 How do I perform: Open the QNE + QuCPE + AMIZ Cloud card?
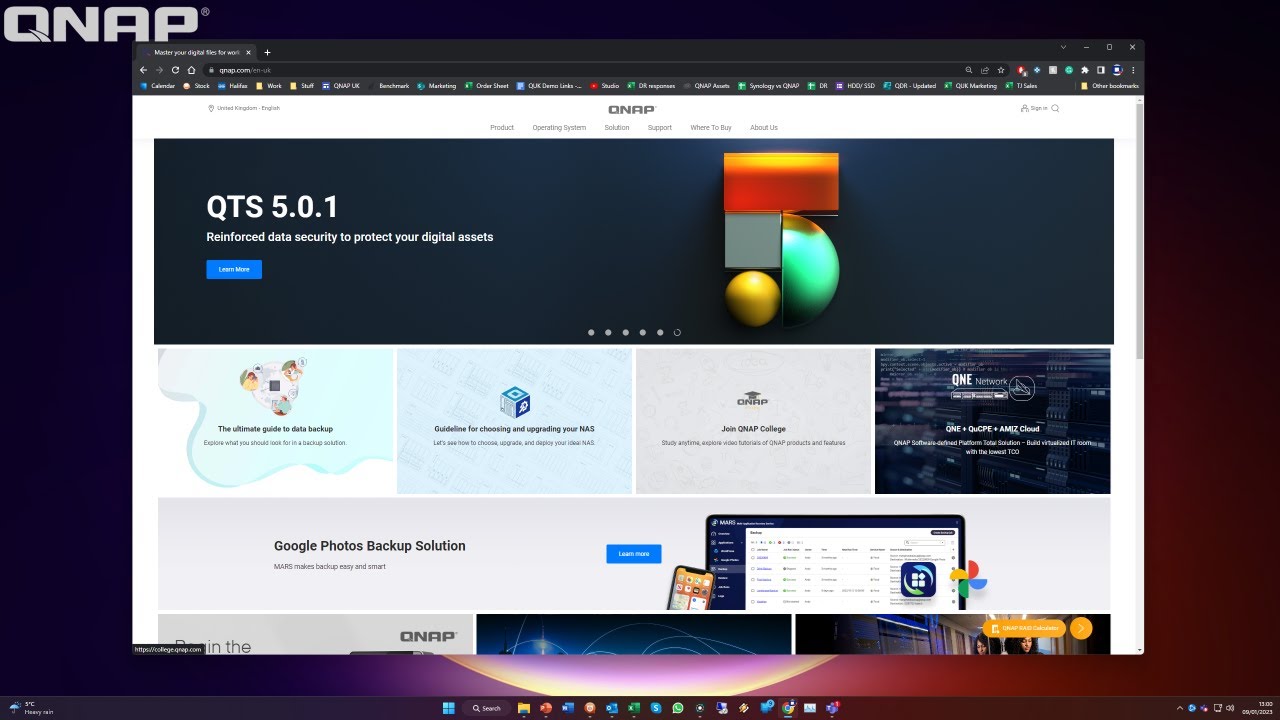click(992, 421)
